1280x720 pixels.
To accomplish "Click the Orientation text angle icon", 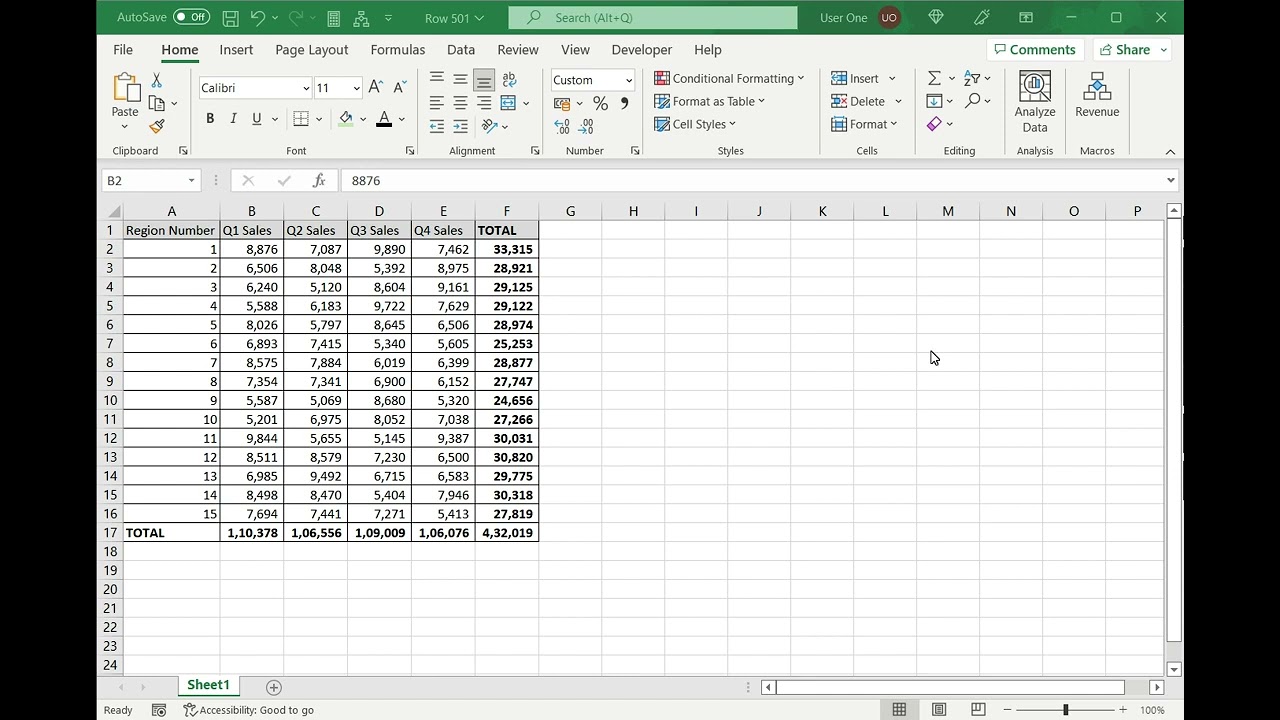I will tap(490, 126).
